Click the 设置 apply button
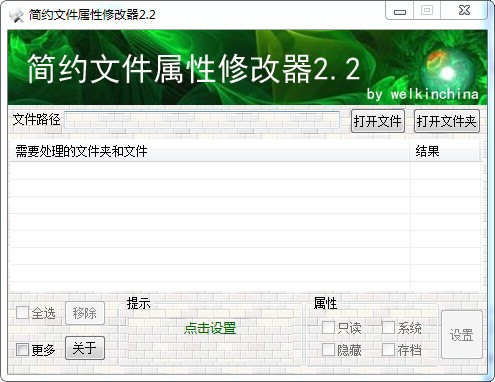Screen dimensions: 495x382 462,335
